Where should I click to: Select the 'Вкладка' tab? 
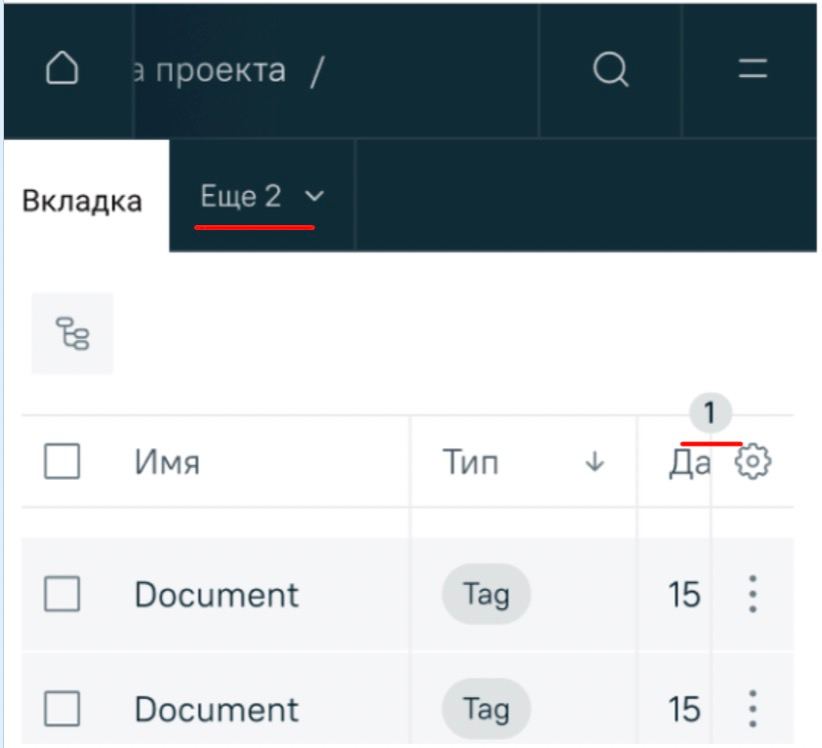82,200
